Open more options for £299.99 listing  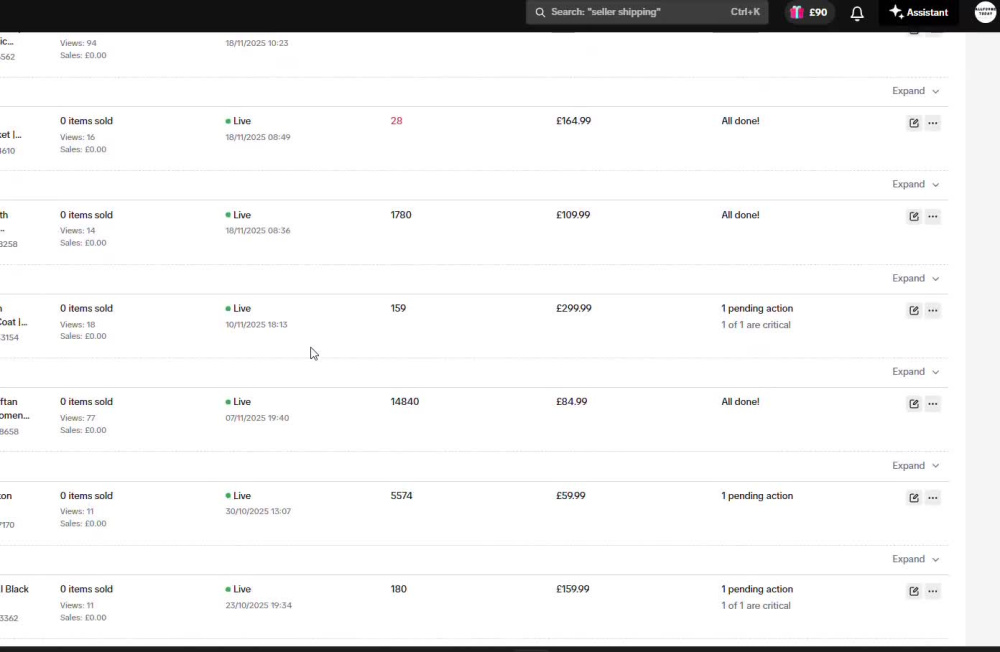pos(932,310)
